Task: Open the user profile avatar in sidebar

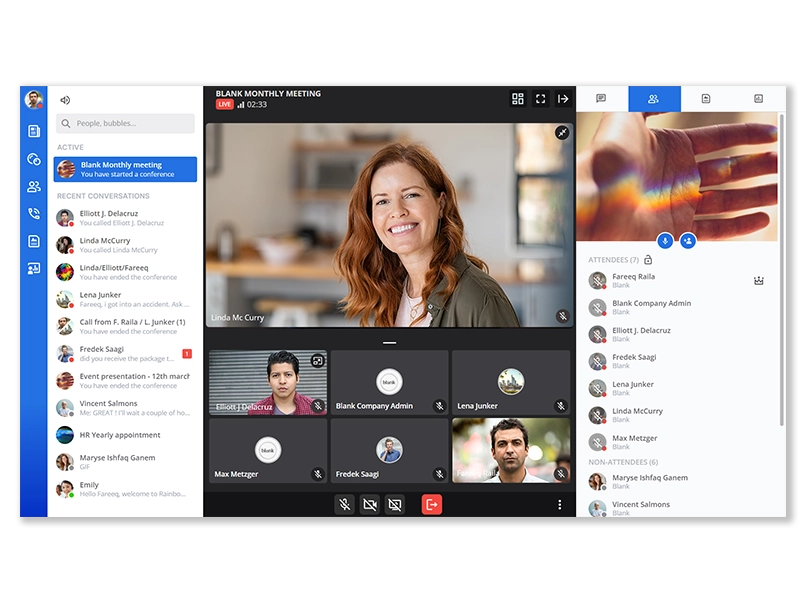Action: [x=34, y=100]
